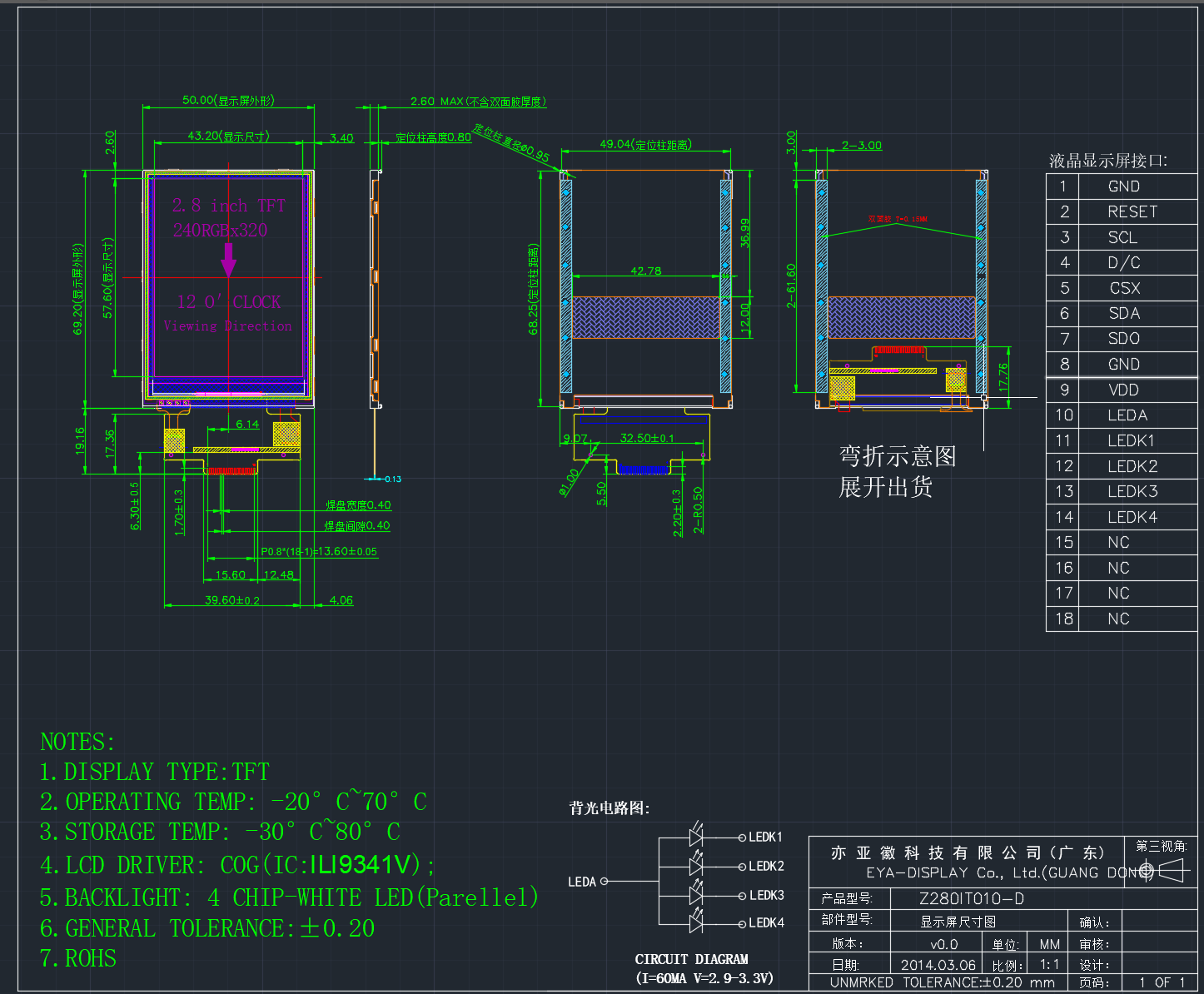
Task: Select the 17.76 dimension on folded view
Action: (1003, 377)
